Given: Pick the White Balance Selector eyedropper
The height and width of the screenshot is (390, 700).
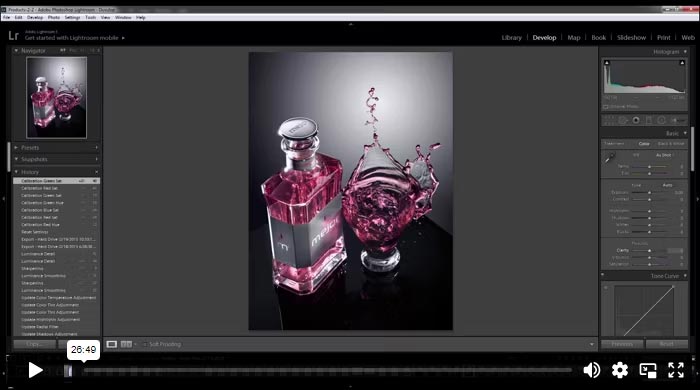Looking at the screenshot, I should (x=609, y=158).
